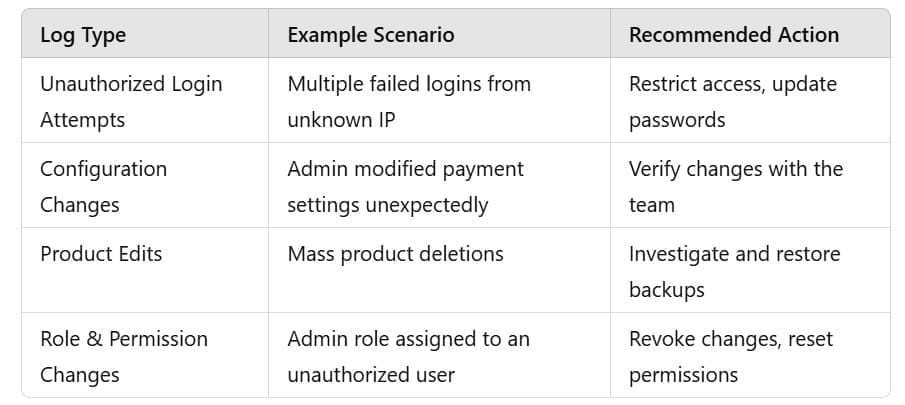905x405 pixels.
Task: Click the word backups in Product Edits row
Action: [667, 290]
